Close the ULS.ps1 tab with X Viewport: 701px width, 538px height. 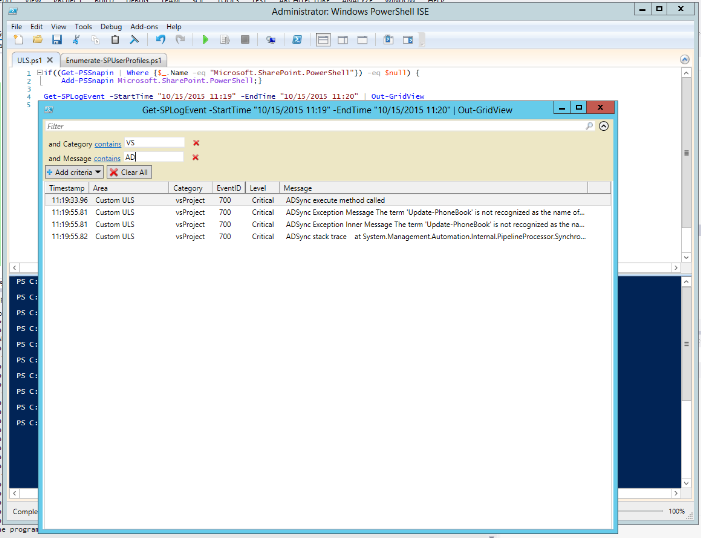(x=50, y=59)
